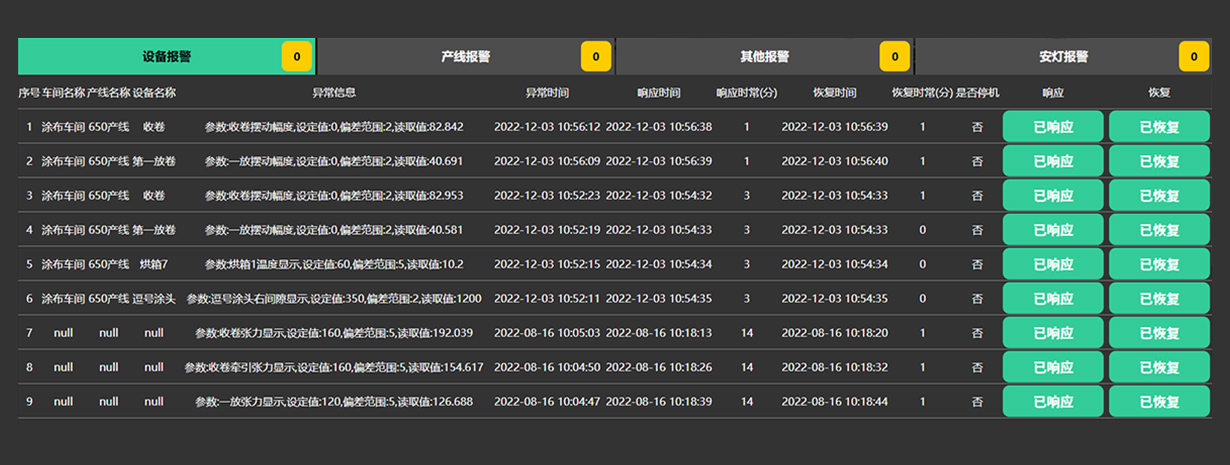Click the yellow count badge on 设备报警
The height and width of the screenshot is (465, 1230).
(297, 57)
